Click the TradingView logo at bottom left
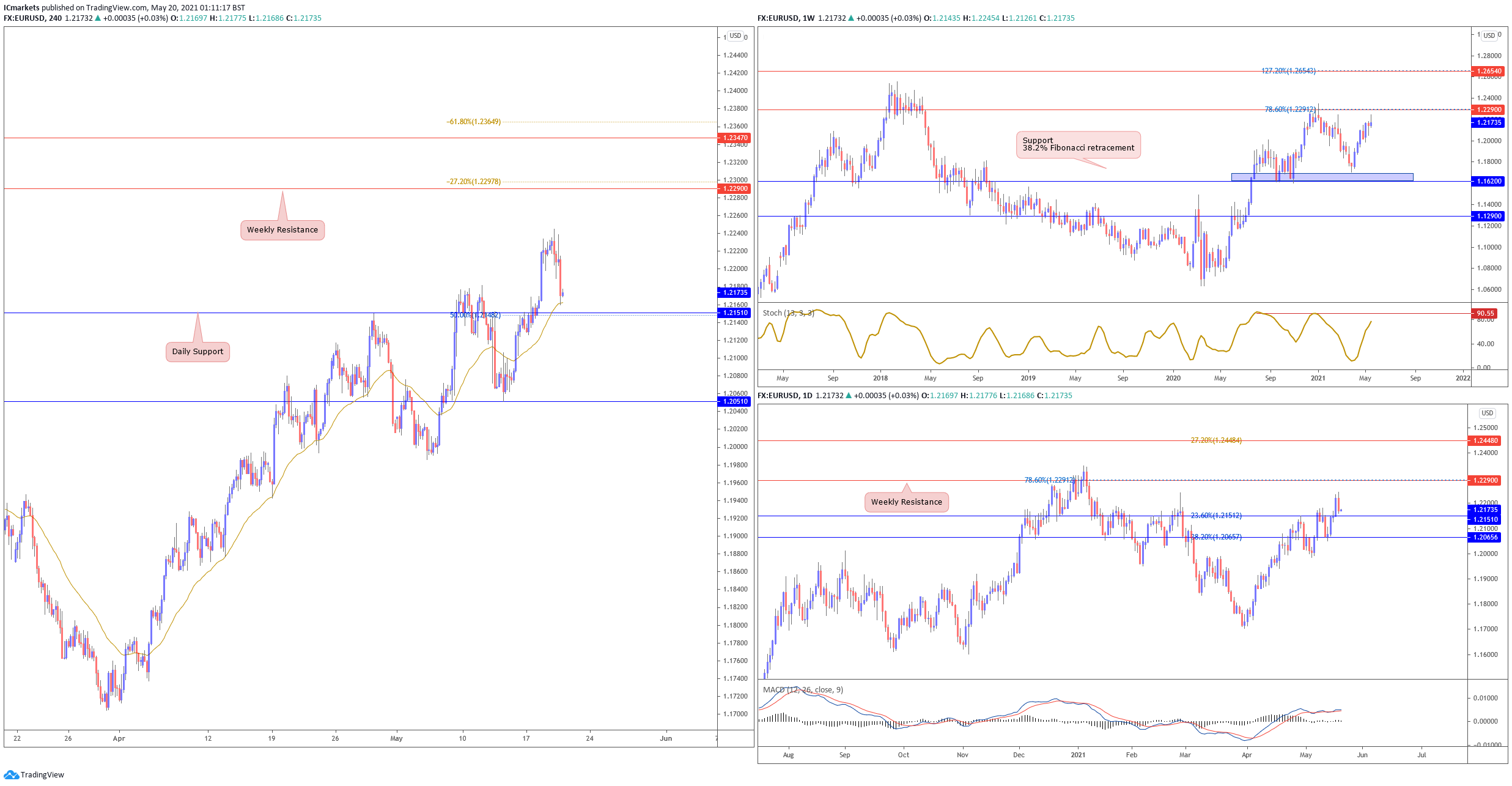 (x=34, y=774)
